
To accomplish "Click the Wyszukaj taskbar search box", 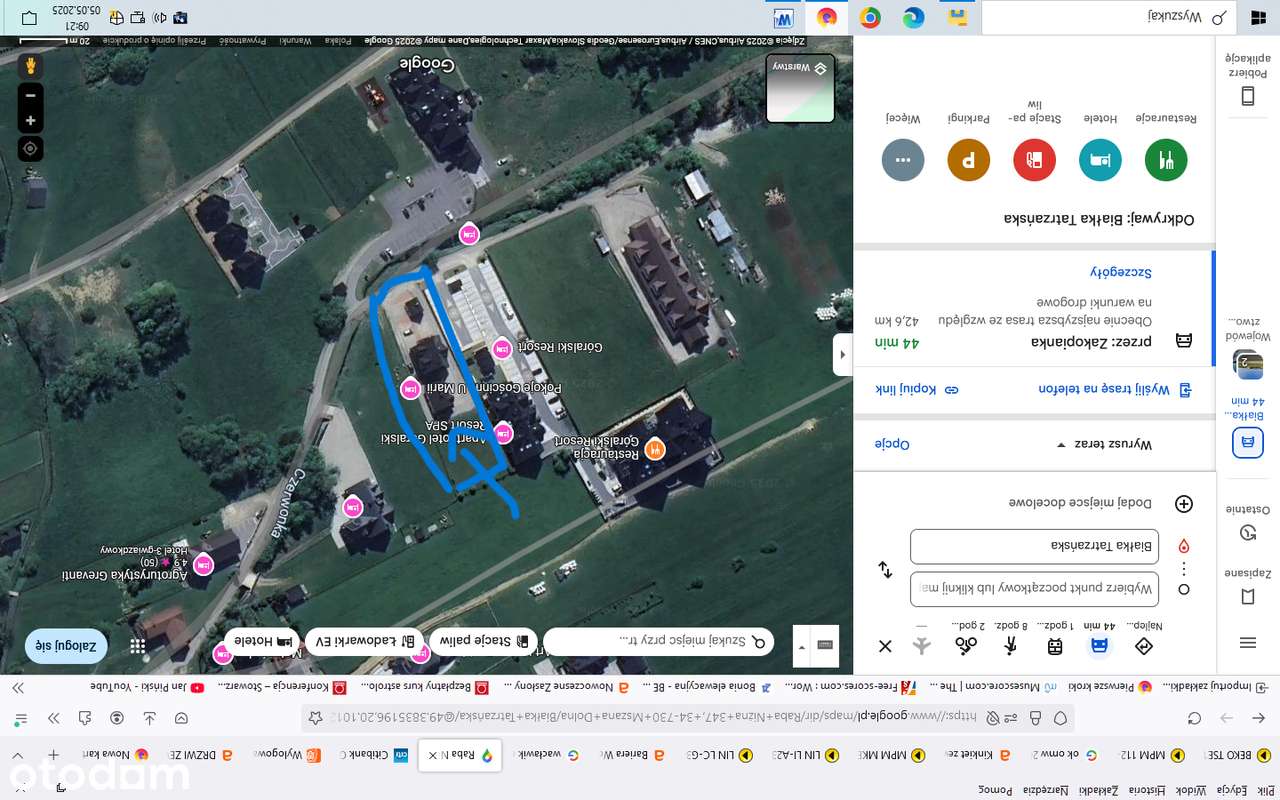I will 1109,17.
